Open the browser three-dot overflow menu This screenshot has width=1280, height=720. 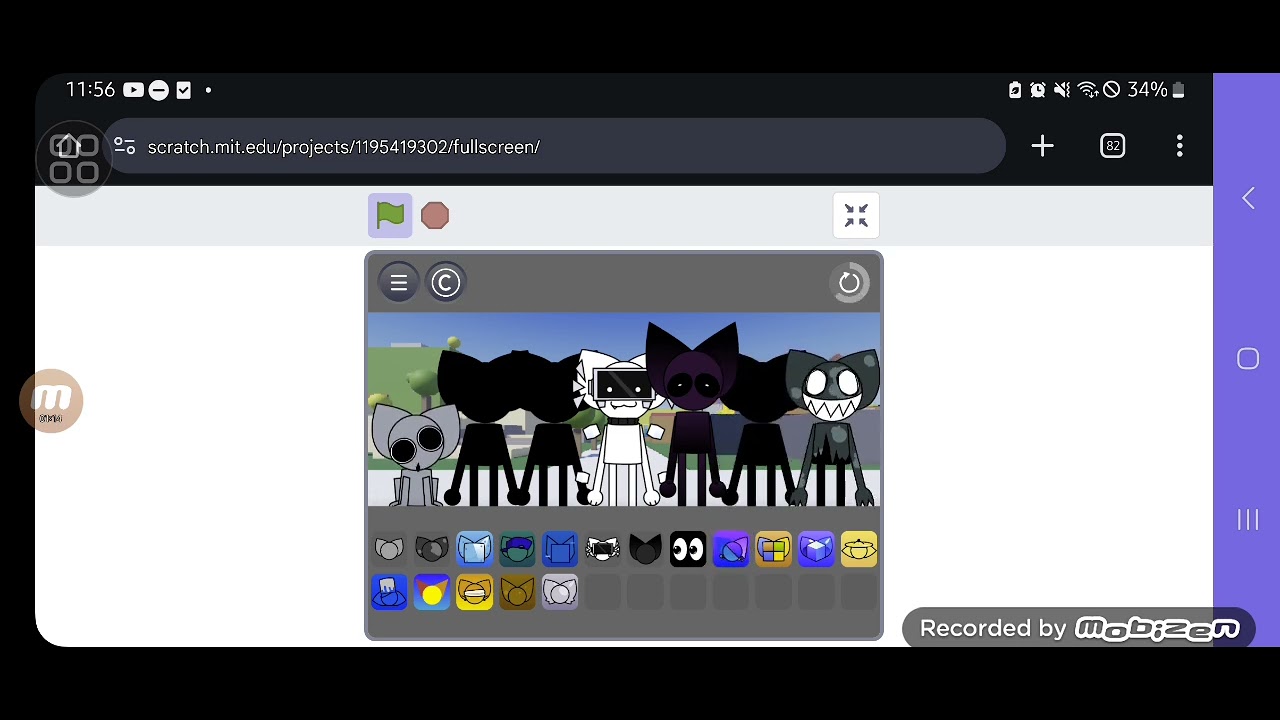coord(1180,146)
